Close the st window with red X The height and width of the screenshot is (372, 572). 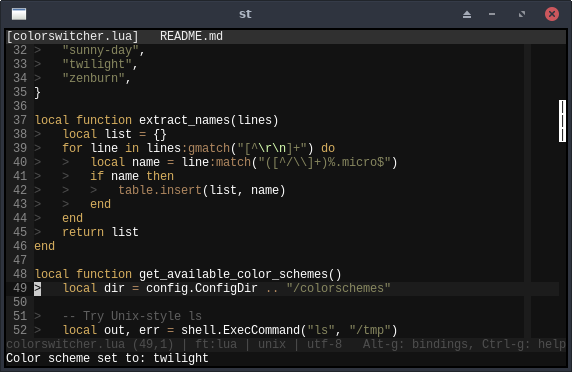[552, 14]
